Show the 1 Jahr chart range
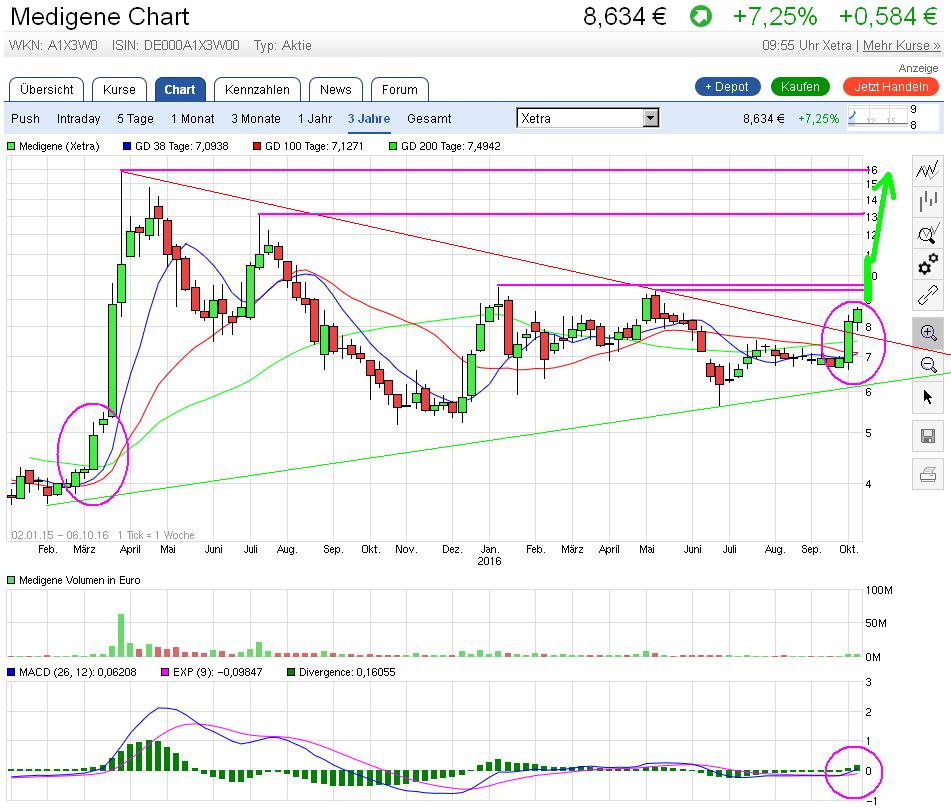This screenshot has width=951, height=808. [315, 119]
